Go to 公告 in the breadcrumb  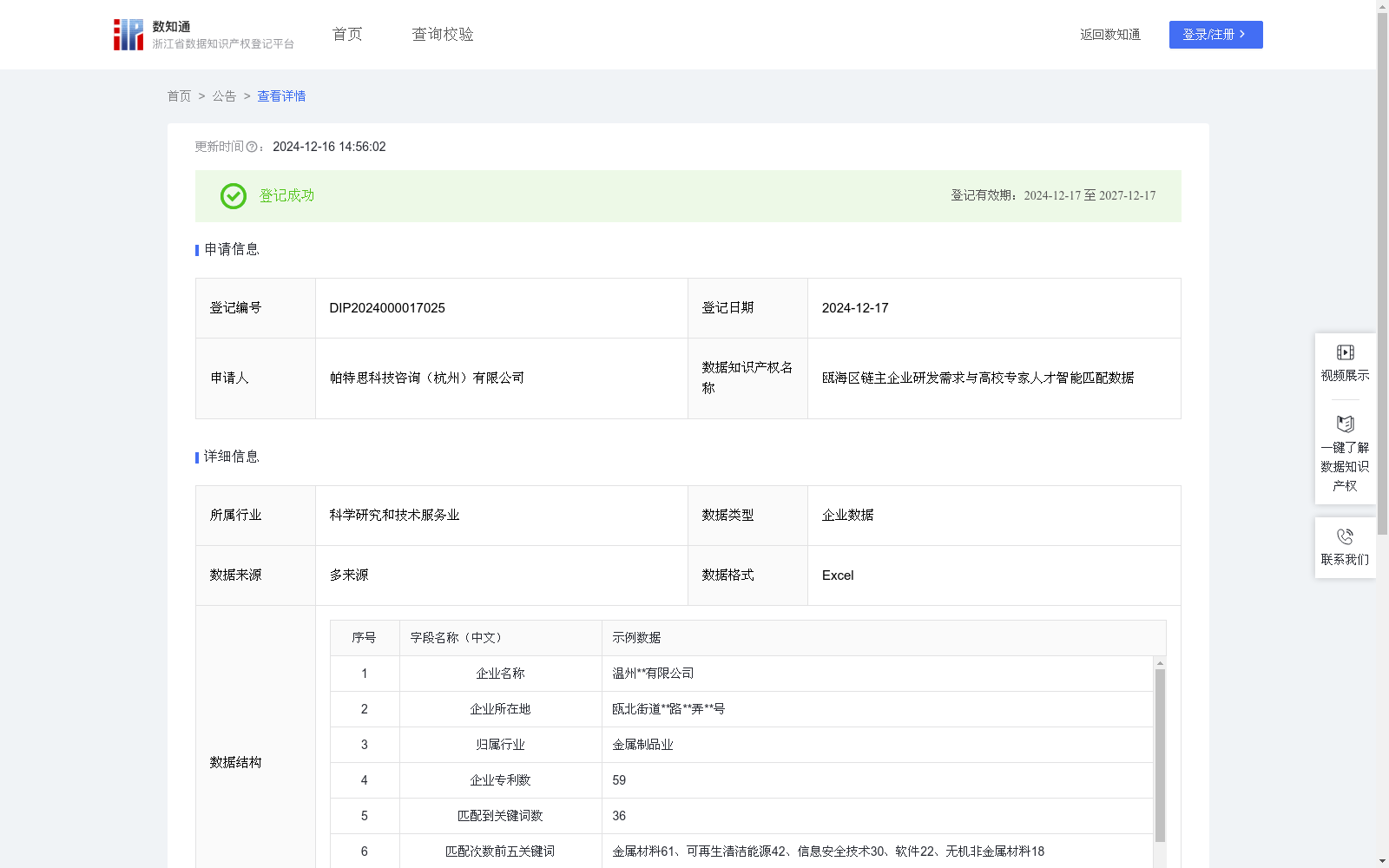coord(224,96)
